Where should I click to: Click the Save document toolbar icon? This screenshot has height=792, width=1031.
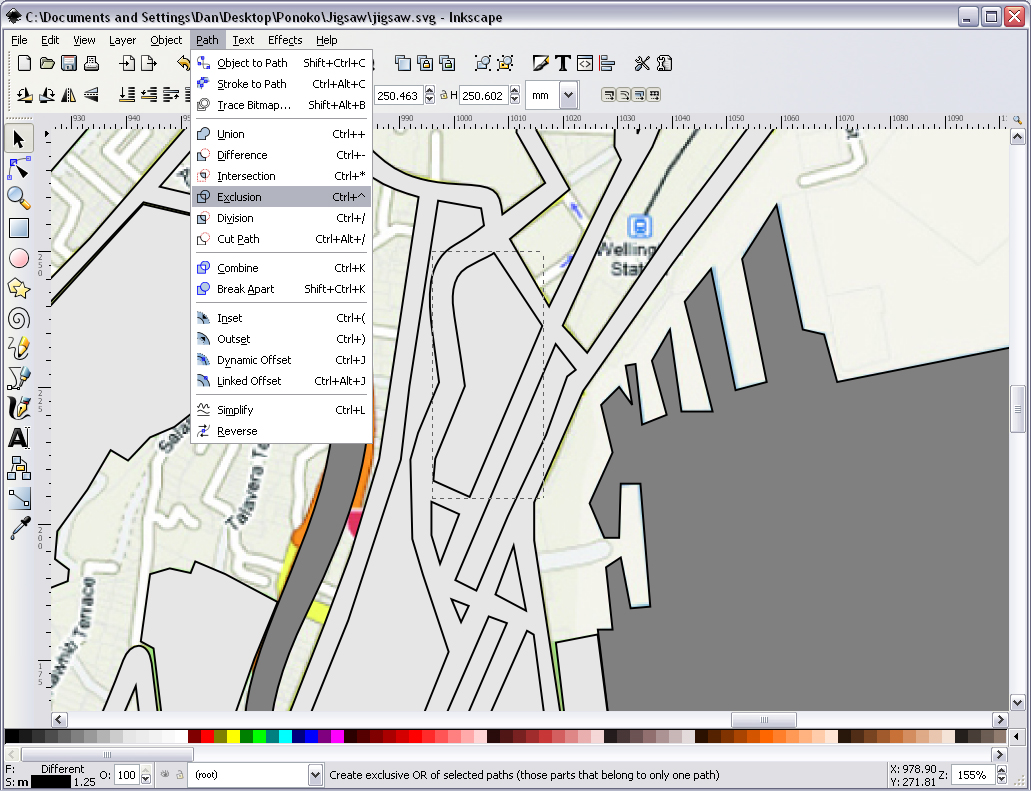69,64
